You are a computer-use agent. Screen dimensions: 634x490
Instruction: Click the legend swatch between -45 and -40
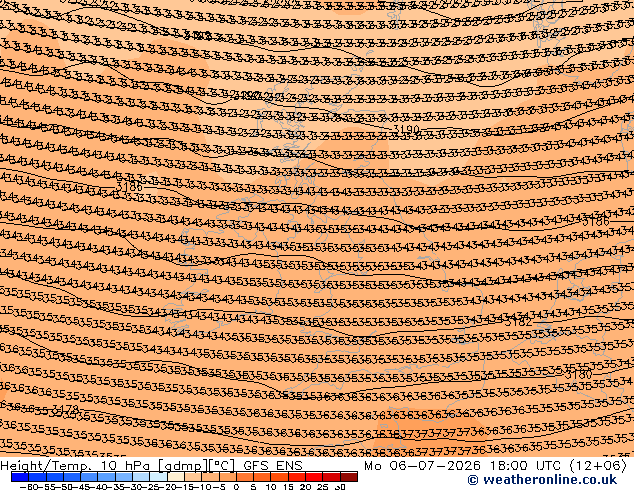coord(89,477)
